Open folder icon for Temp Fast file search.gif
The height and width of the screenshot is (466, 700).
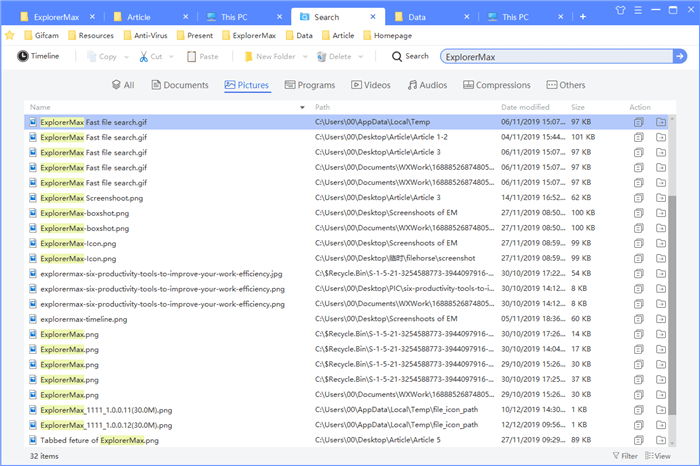pos(661,122)
